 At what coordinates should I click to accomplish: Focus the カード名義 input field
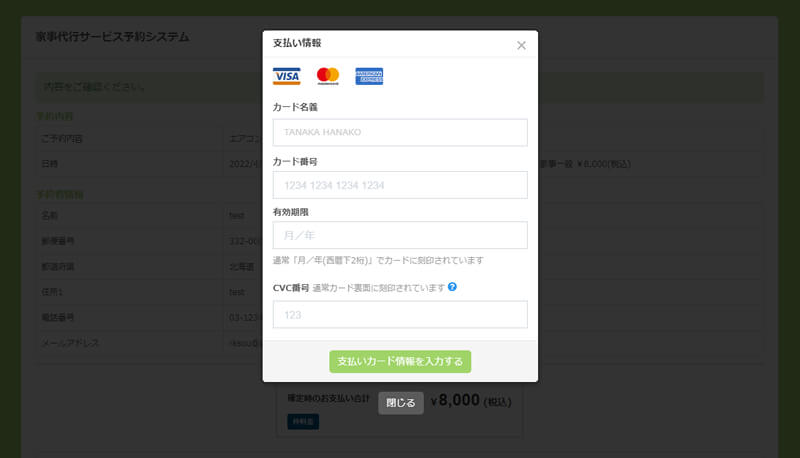pyautogui.click(x=400, y=132)
